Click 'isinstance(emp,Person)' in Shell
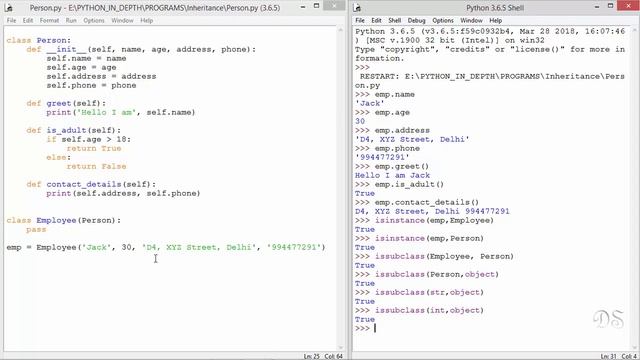Screen dimensions: 640x360 pos(429,238)
